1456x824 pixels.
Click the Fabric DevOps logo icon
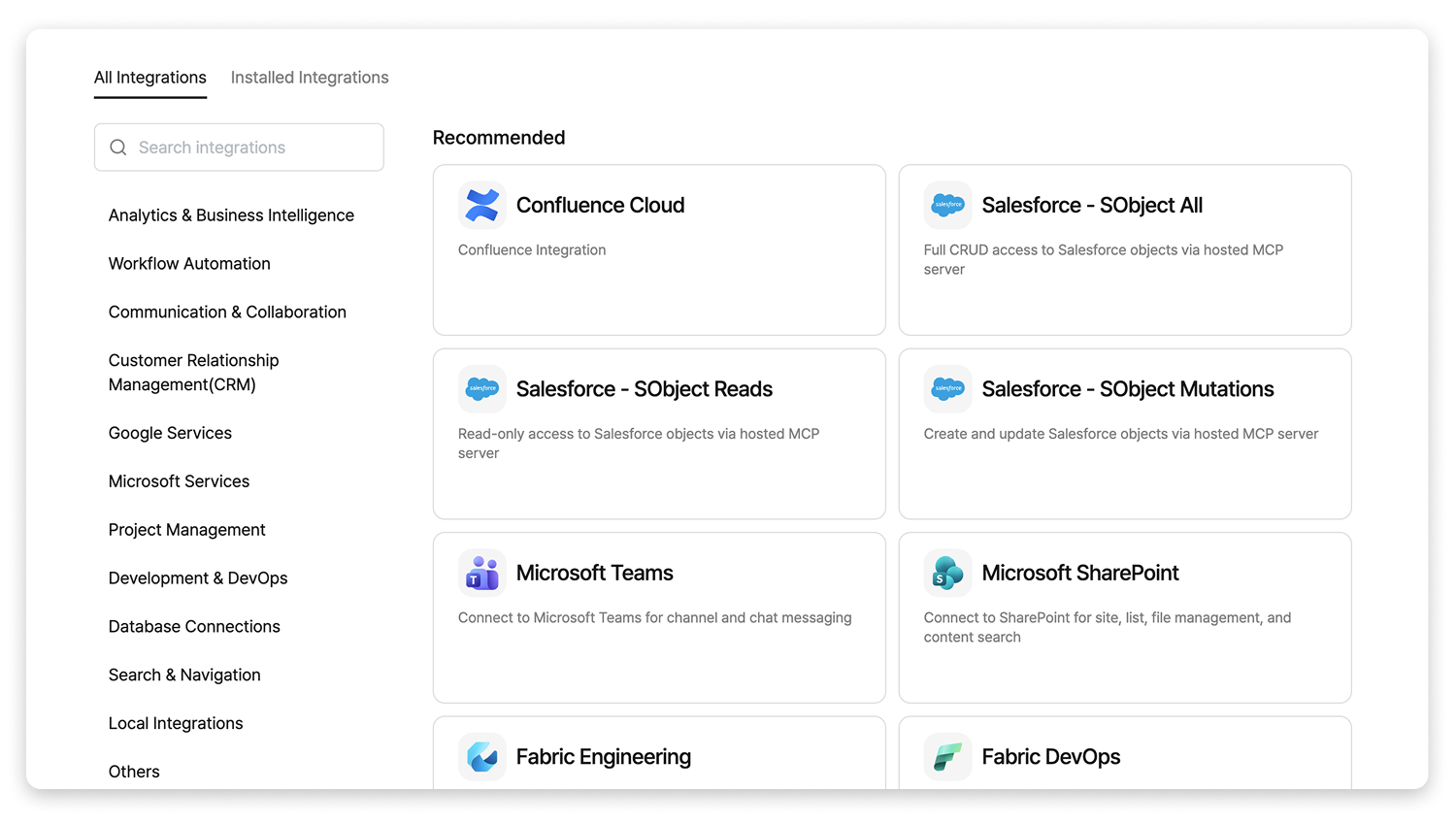[x=947, y=757]
